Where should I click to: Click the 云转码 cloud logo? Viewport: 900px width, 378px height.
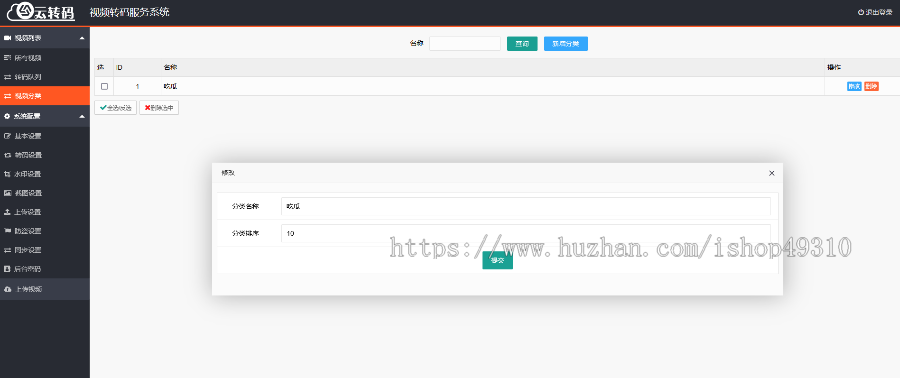click(41, 11)
